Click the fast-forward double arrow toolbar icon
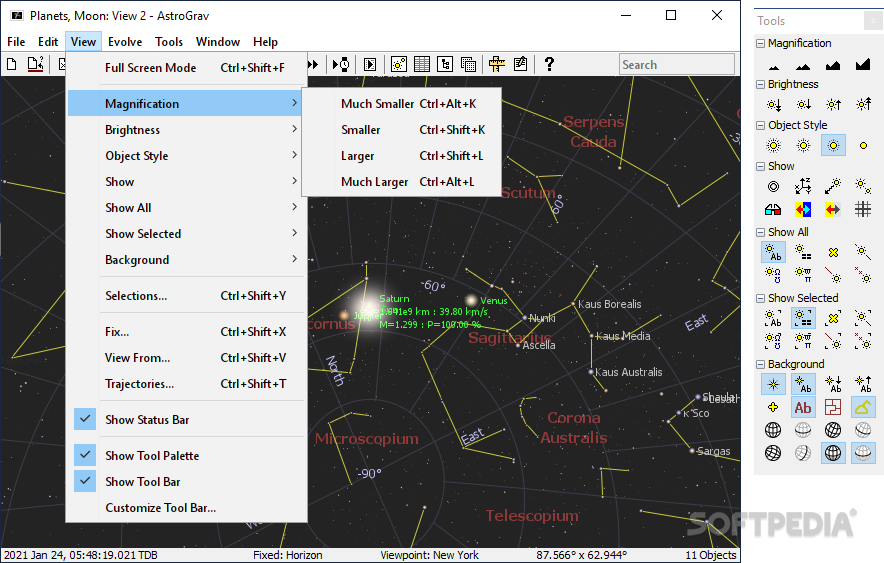Viewport: 884px width, 563px height. [x=313, y=64]
